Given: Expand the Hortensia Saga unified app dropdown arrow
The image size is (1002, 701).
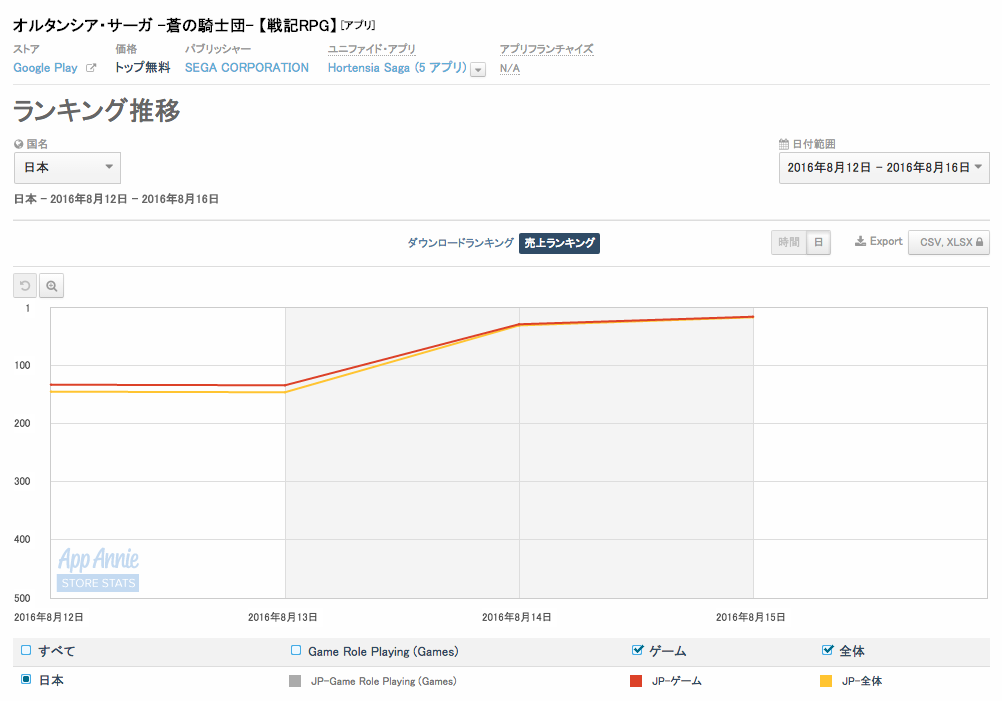Looking at the screenshot, I should 478,69.
